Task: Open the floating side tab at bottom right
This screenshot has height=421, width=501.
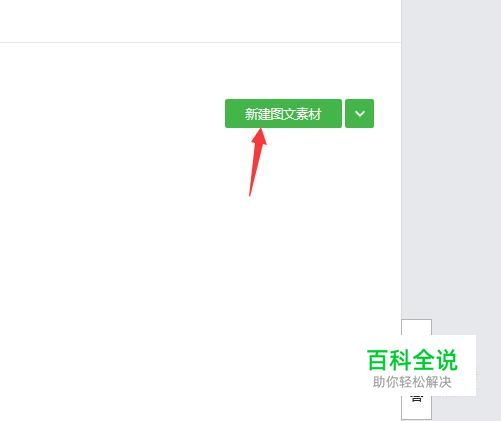Action: (x=416, y=369)
